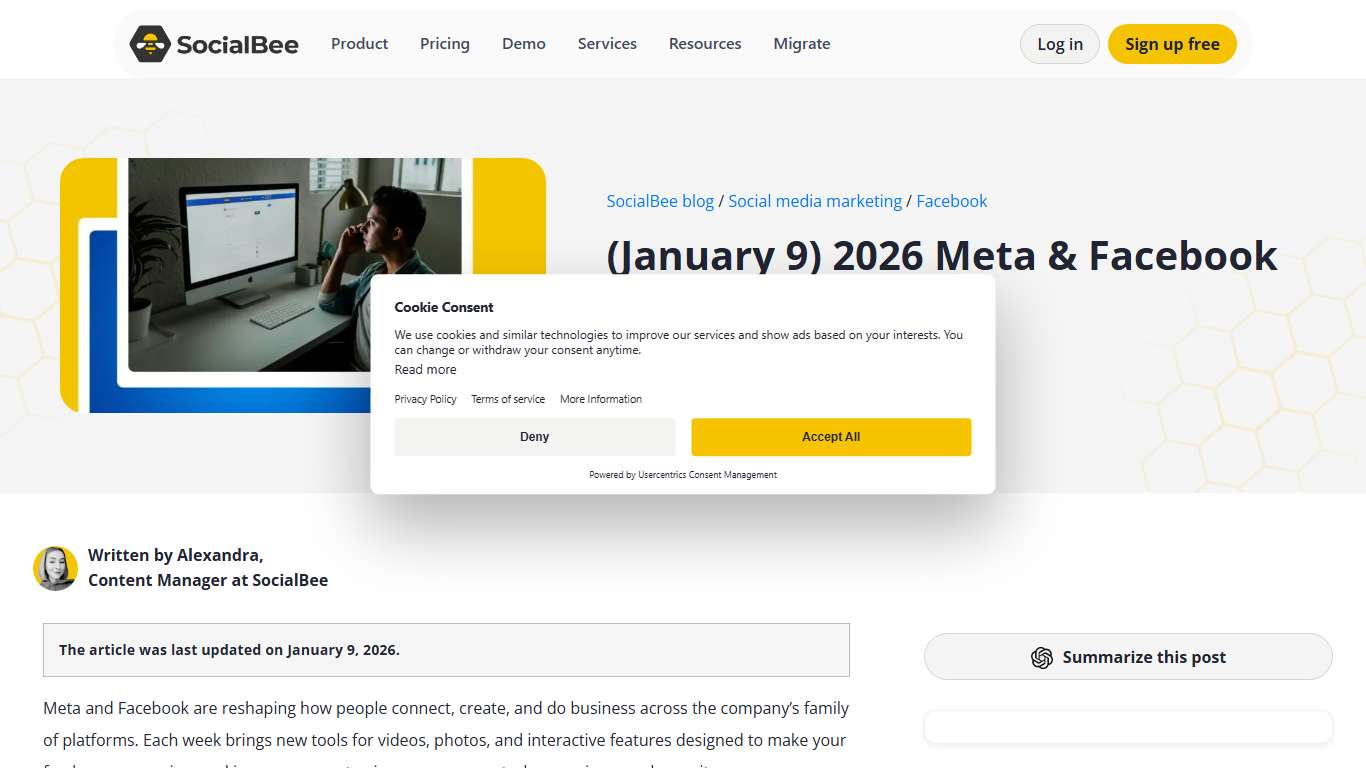The image size is (1366, 768).
Task: Click the OpenAI icon on the summarize button
Action: pos(1042,657)
